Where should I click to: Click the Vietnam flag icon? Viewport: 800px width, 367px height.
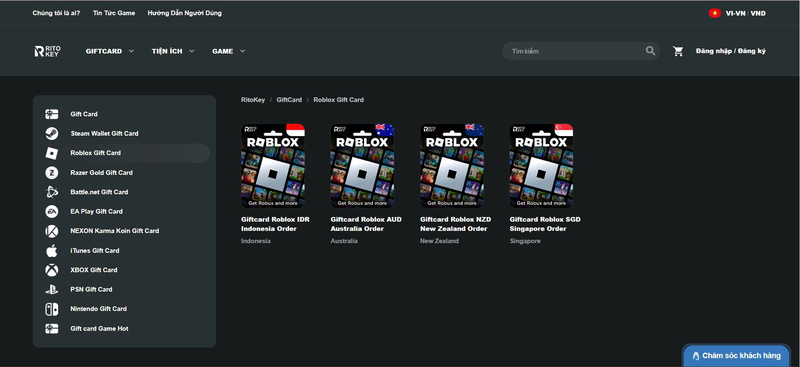tap(714, 13)
